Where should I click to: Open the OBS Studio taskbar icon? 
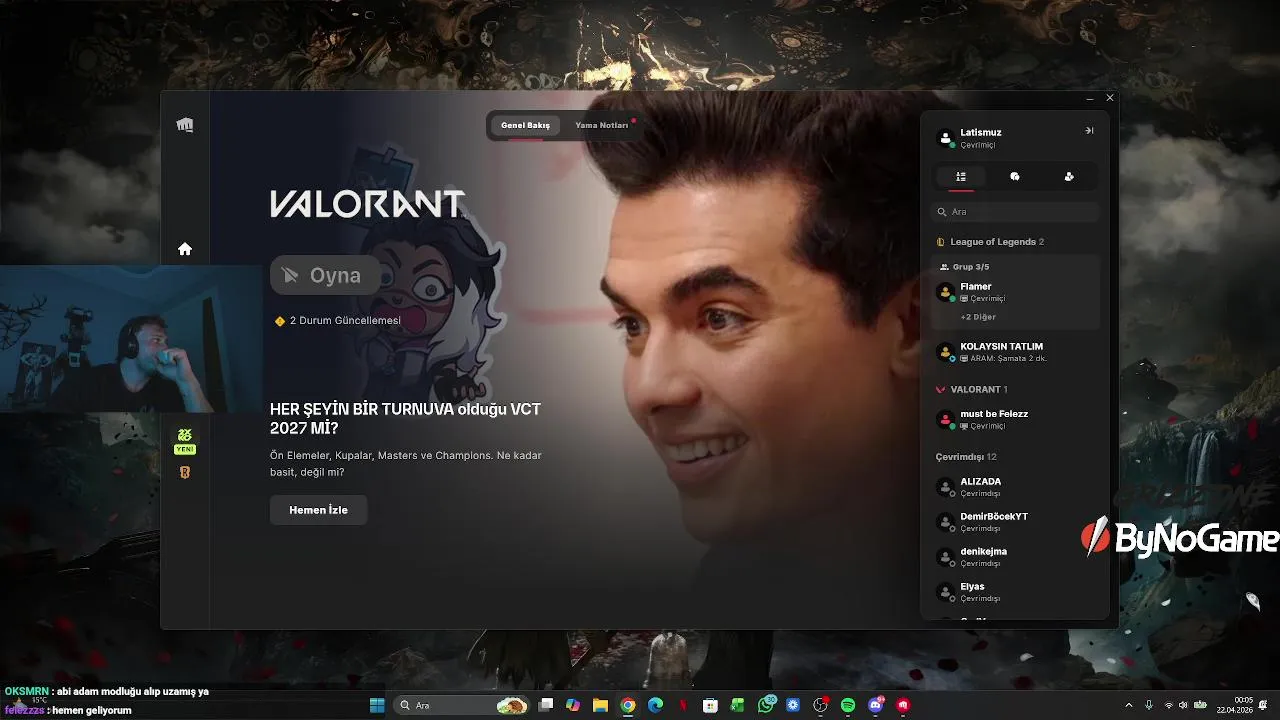[821, 705]
